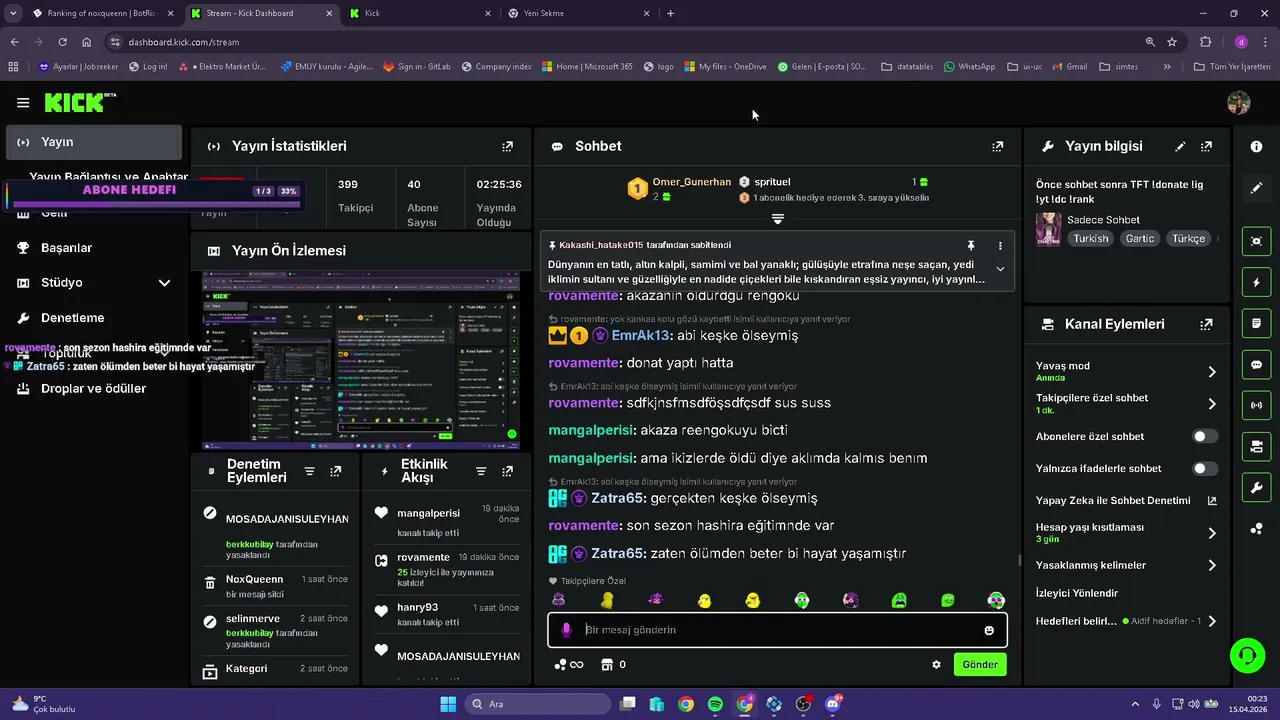Open profile avatar in top right corner

[1238, 102]
